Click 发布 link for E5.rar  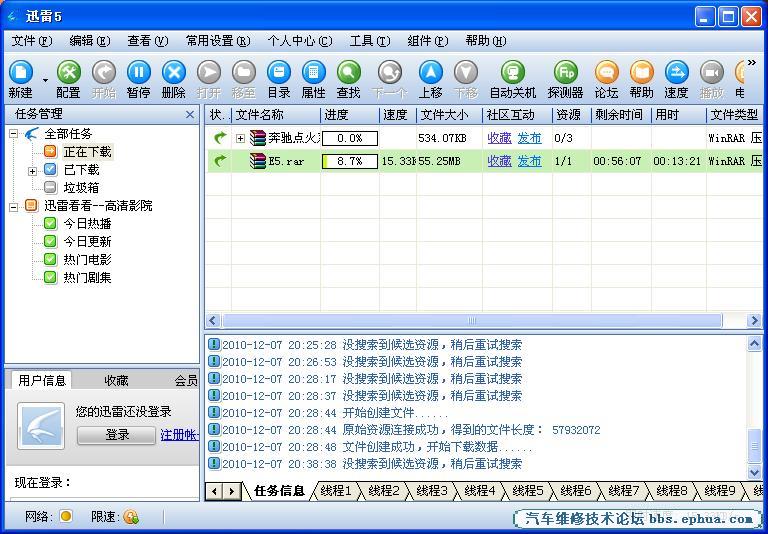click(x=529, y=161)
